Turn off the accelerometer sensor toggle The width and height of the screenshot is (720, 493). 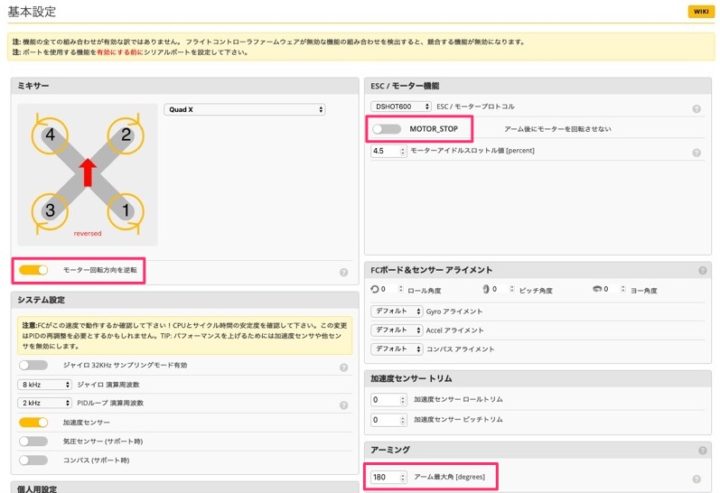(x=33, y=422)
